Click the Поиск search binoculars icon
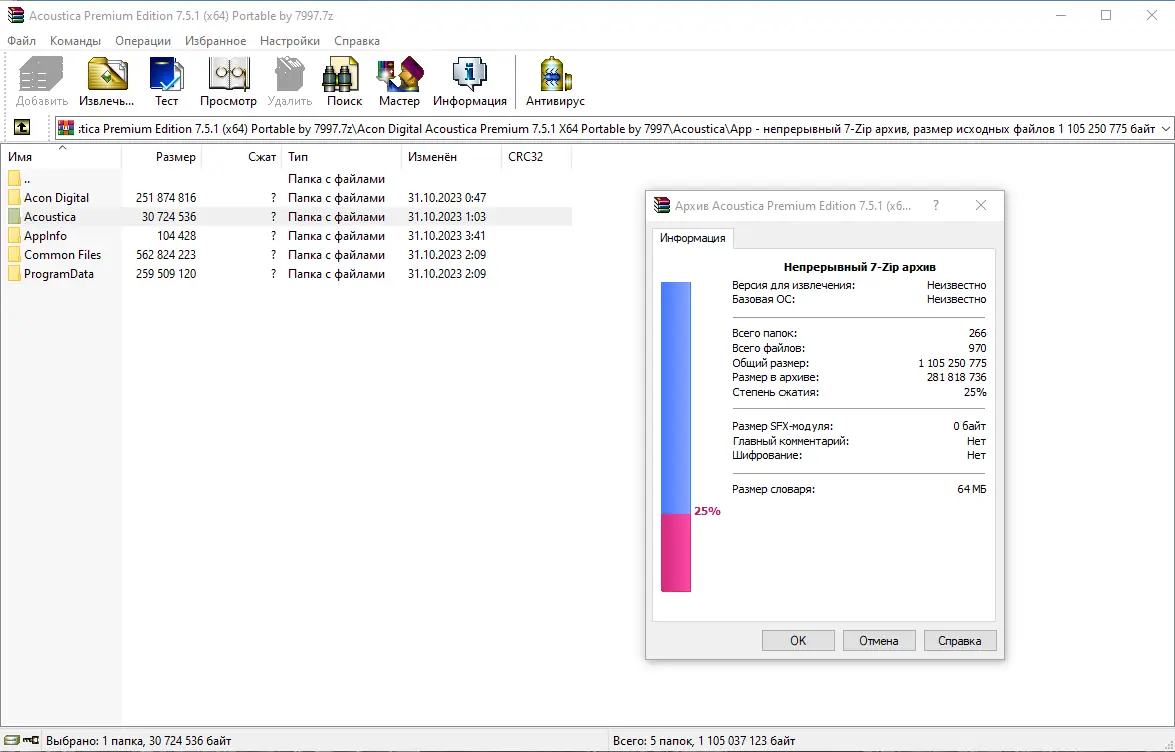The height and width of the screenshot is (752, 1175). point(342,75)
